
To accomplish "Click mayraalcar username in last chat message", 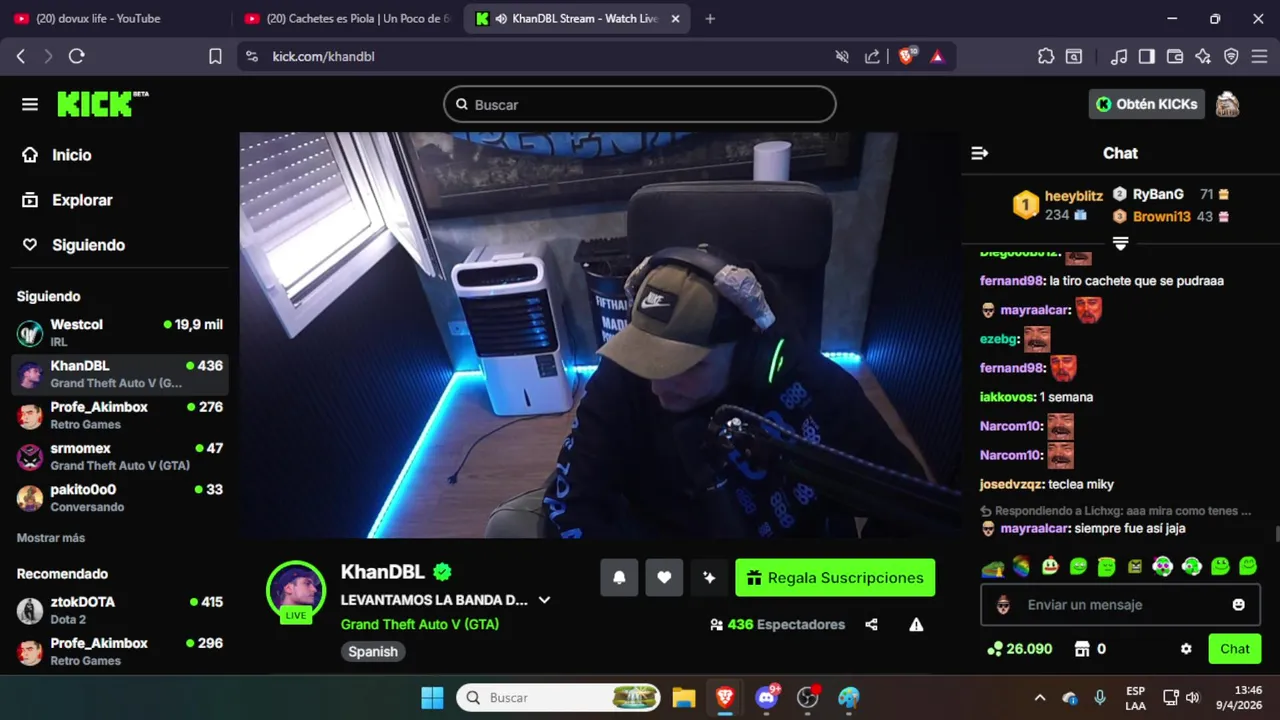I will pyautogui.click(x=1035, y=528).
